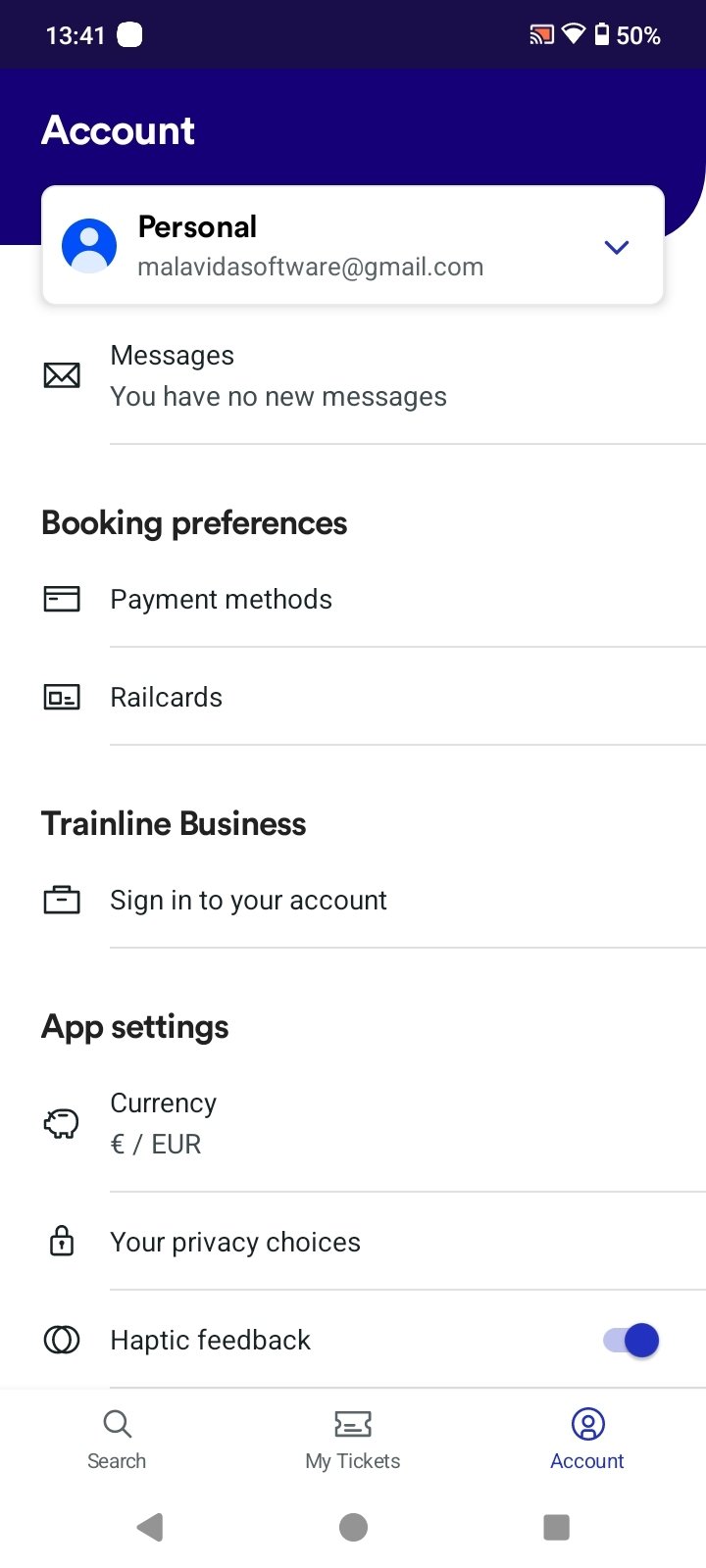Tap the Personal profile avatar icon
Image resolution: width=706 pixels, height=1568 pixels.
coord(89,246)
